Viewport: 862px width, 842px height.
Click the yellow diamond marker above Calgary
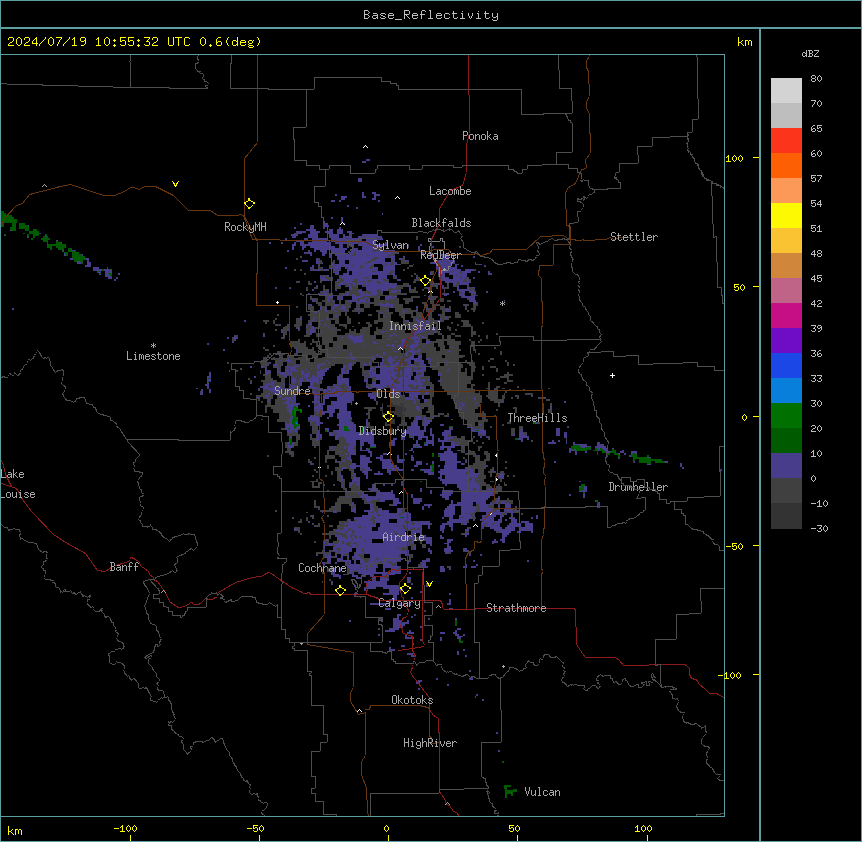(405, 589)
